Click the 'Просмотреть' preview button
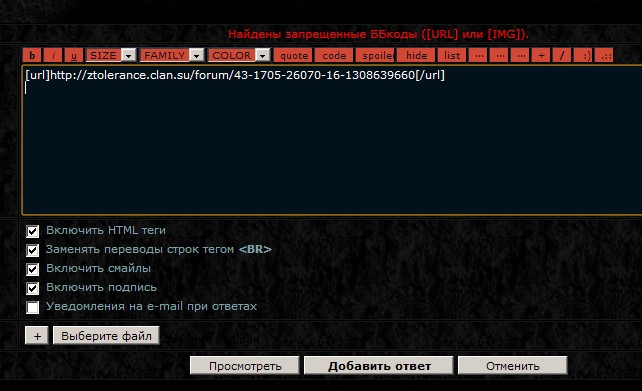The height and width of the screenshot is (391, 642). click(245, 366)
